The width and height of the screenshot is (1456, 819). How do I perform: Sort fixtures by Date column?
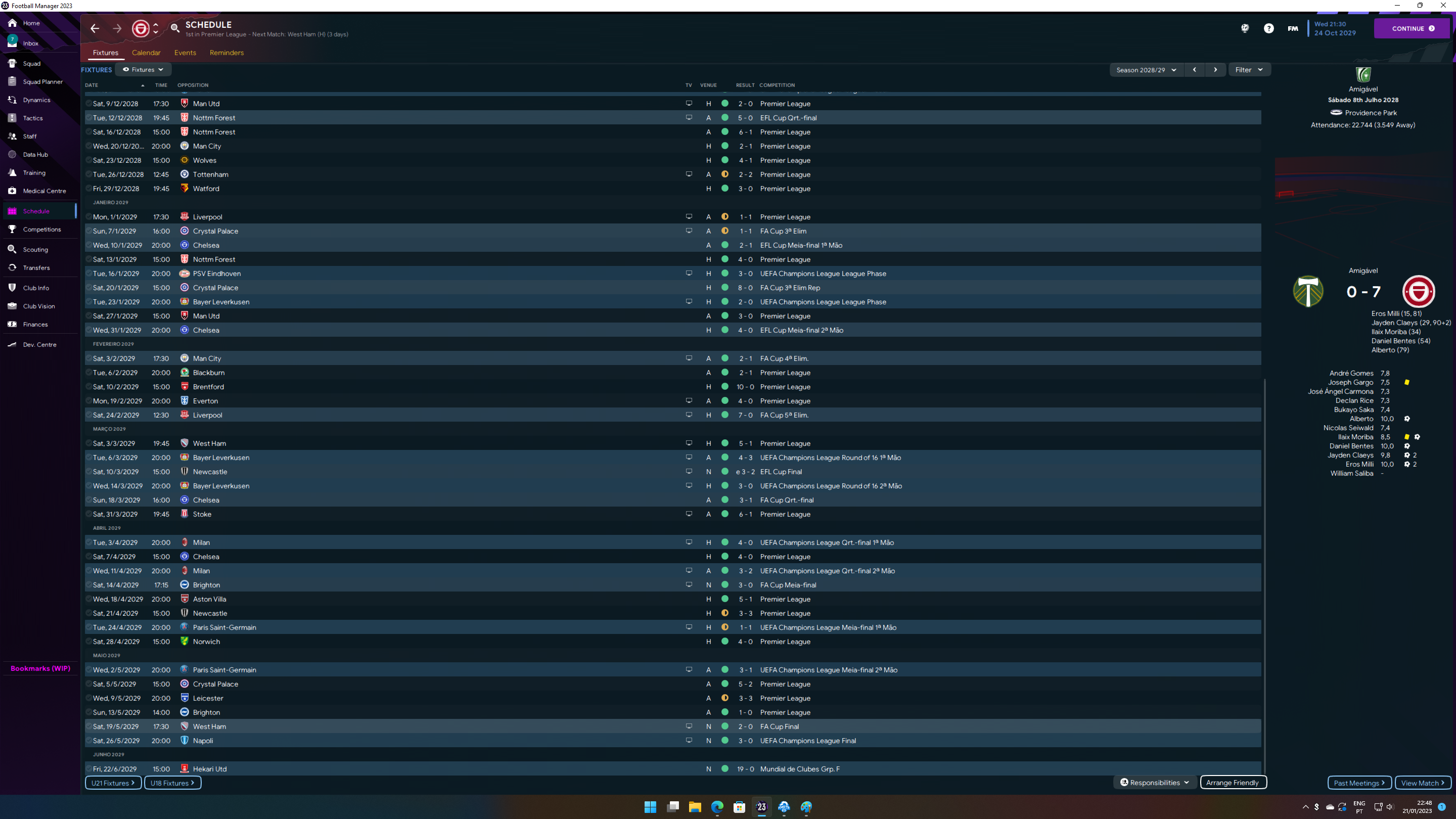(x=115, y=85)
